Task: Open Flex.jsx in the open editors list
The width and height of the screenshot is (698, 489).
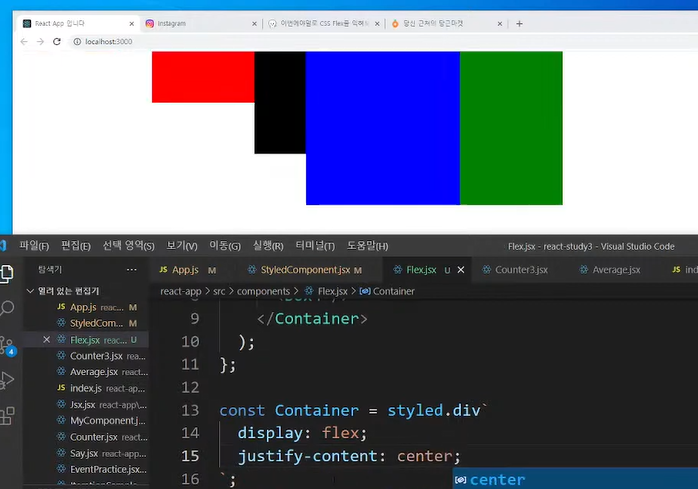Action: (x=86, y=340)
